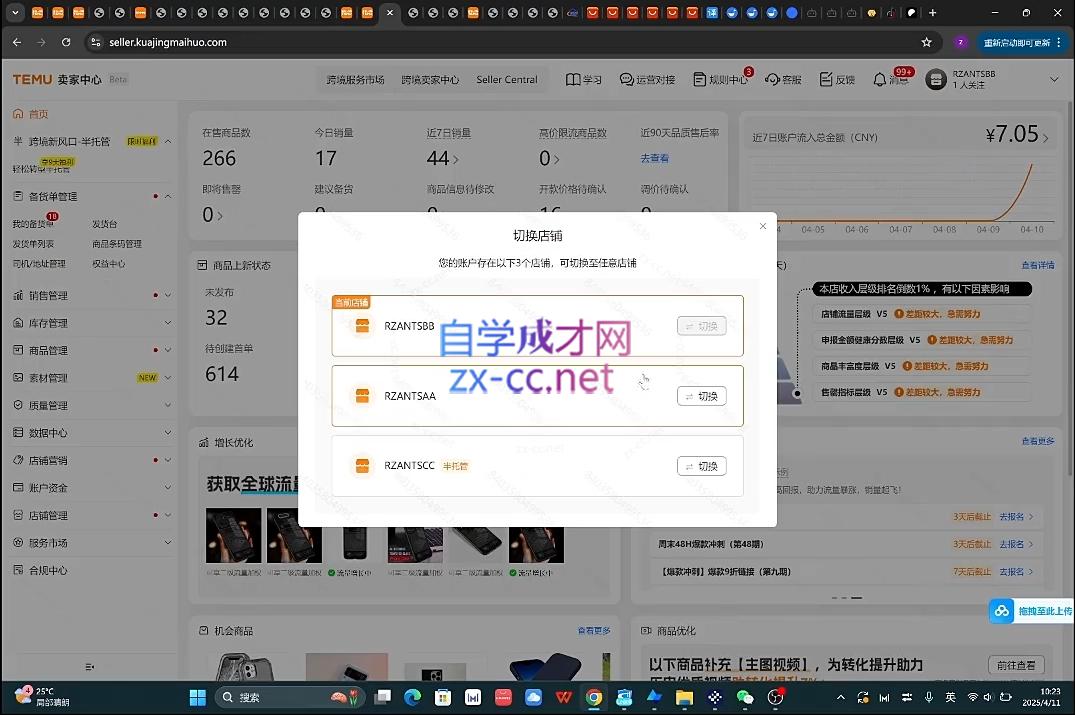Click 查看更多 link in 机会商品 panel
Image resolution: width=1075 pixels, height=715 pixels.
point(594,631)
